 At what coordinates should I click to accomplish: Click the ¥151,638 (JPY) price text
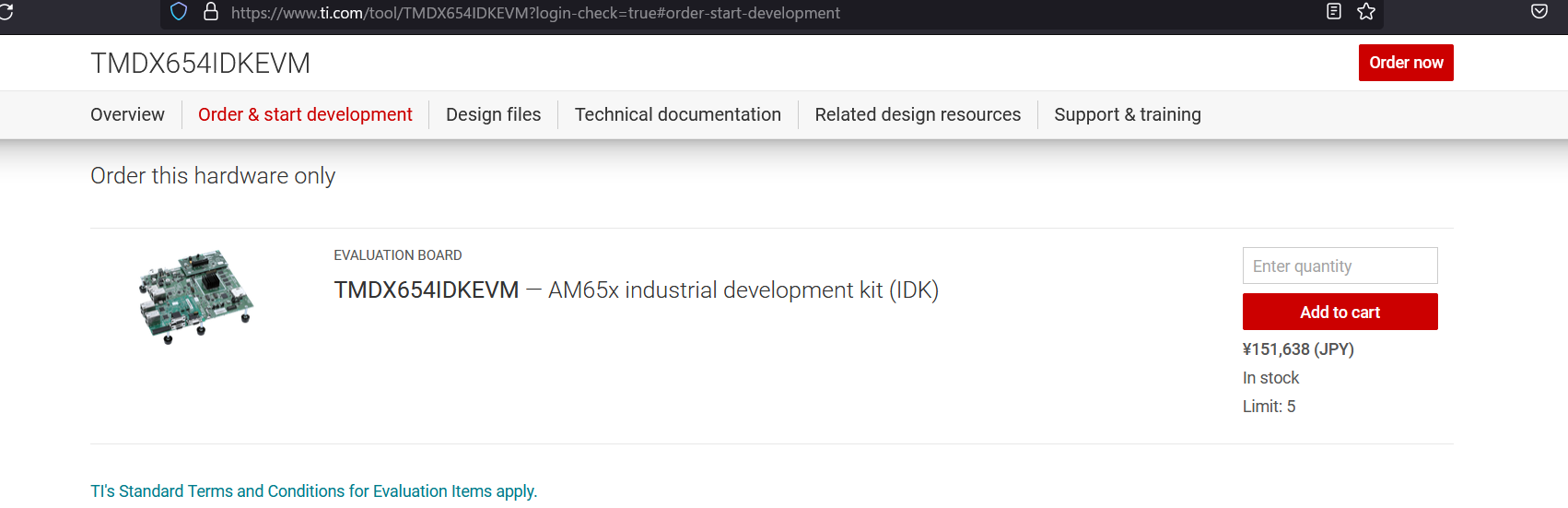coord(1298,349)
